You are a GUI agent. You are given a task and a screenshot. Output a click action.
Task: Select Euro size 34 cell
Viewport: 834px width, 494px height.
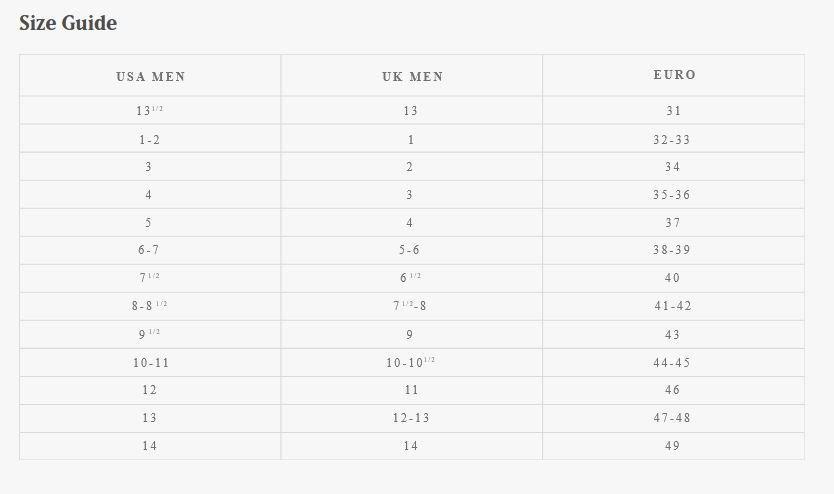(x=673, y=167)
